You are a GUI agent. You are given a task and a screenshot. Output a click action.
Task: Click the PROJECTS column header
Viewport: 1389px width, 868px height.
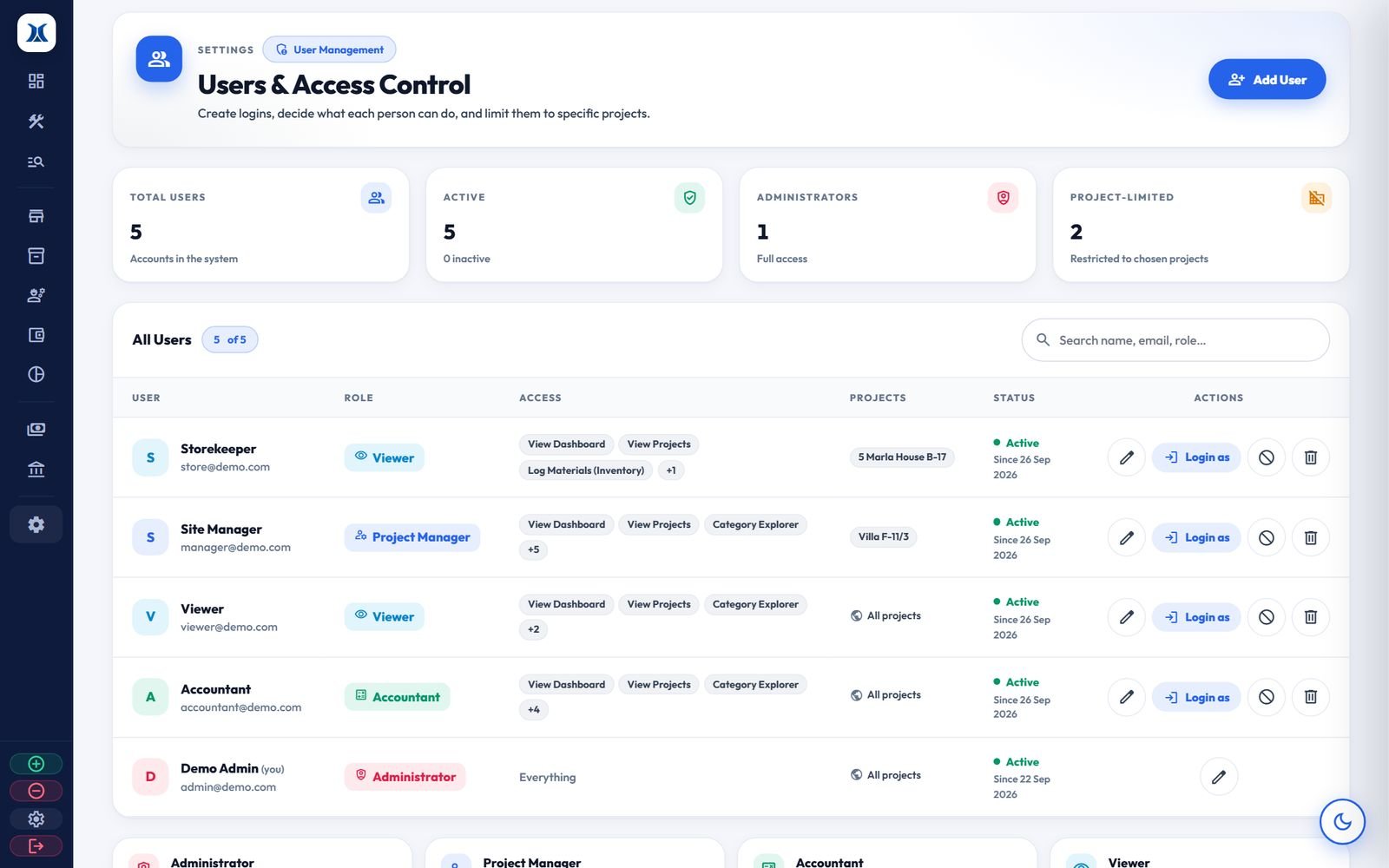tap(878, 398)
